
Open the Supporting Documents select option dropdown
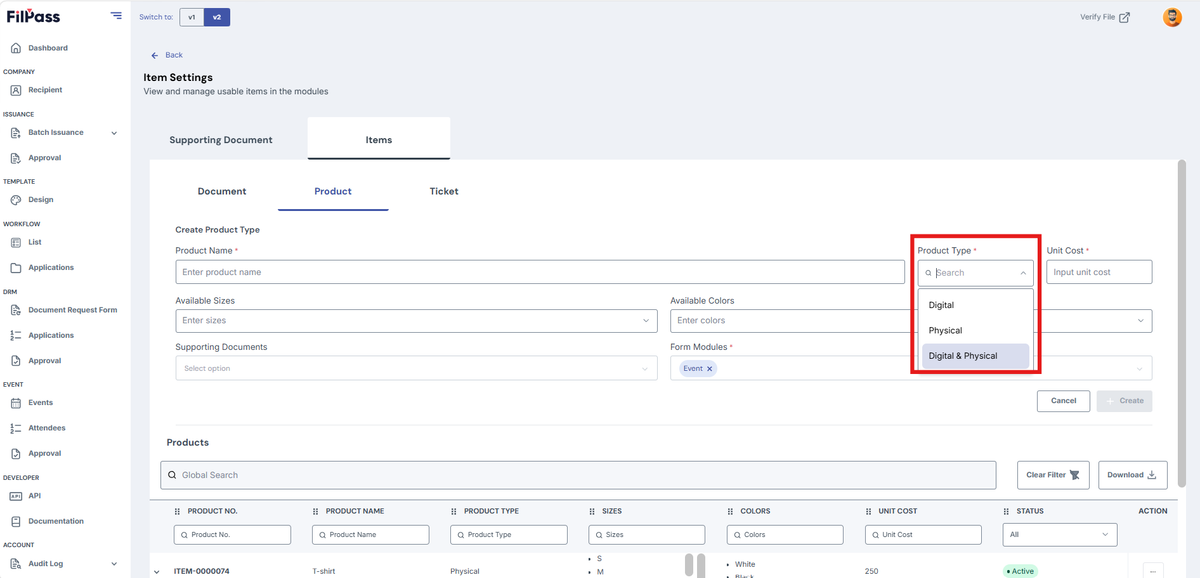[x=416, y=368]
